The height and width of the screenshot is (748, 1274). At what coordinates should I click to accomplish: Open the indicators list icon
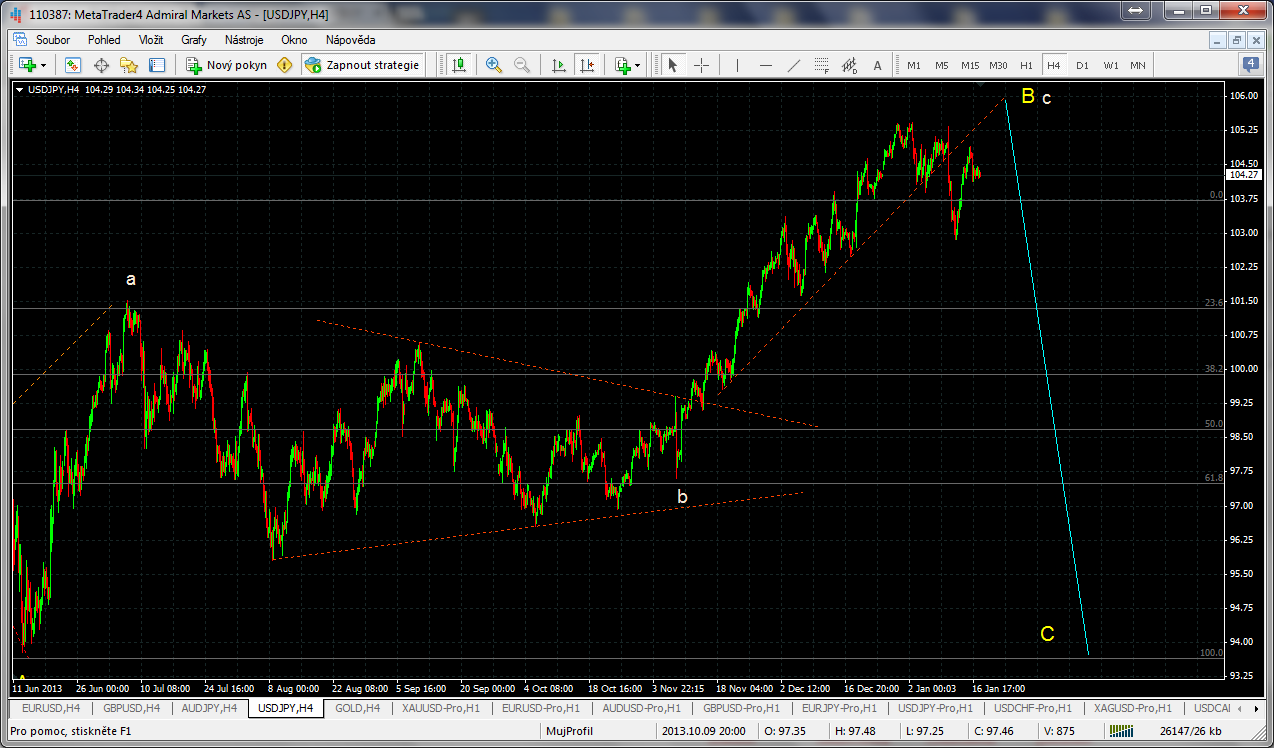(623, 65)
